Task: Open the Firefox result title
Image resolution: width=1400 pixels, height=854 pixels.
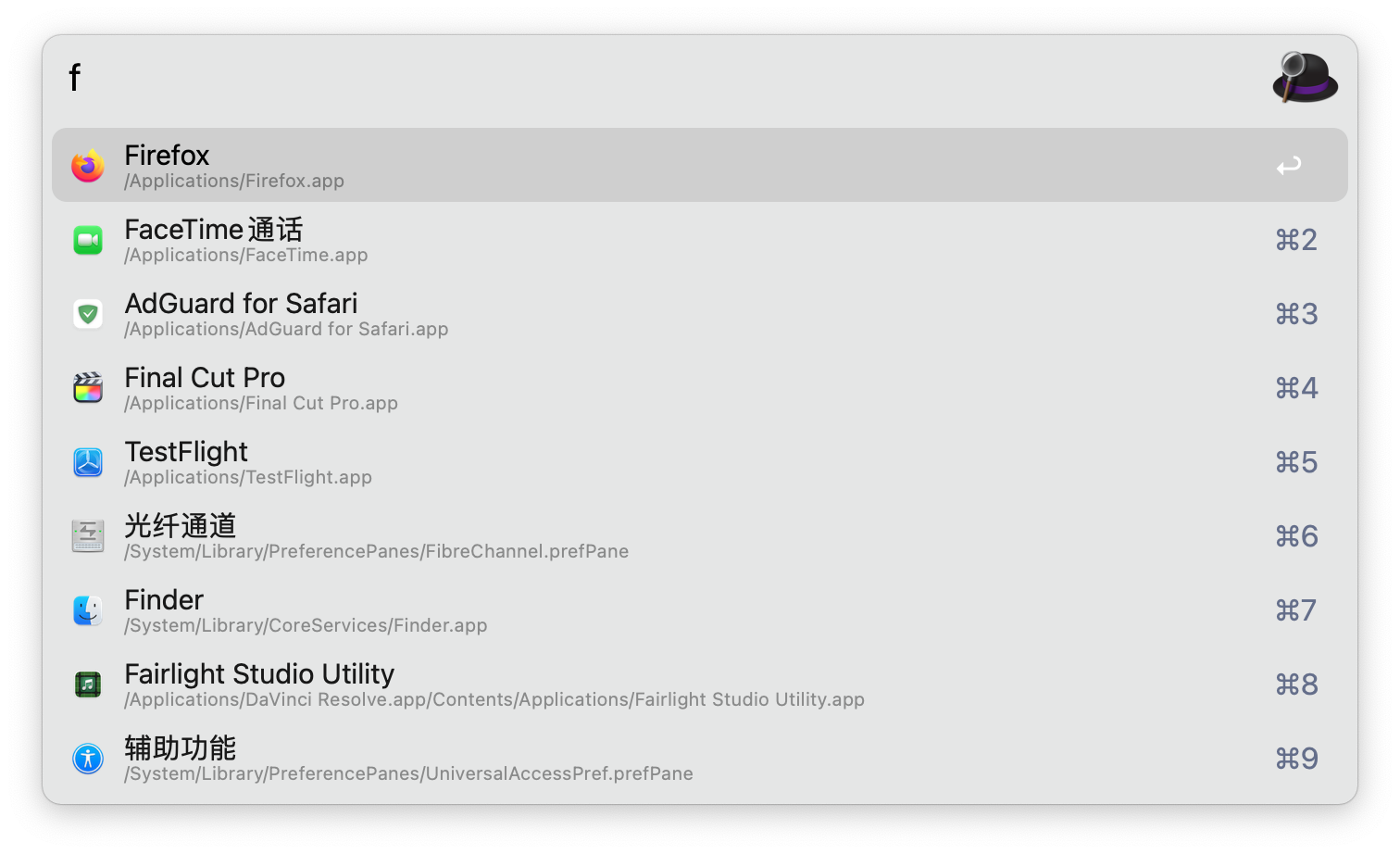Action: (167, 155)
